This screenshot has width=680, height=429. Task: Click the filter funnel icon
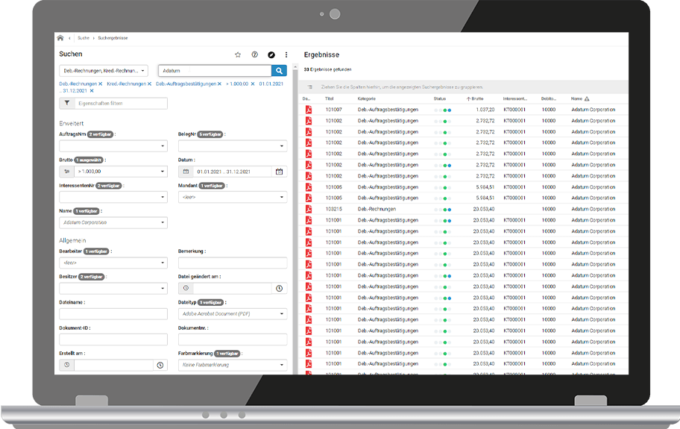point(66,102)
